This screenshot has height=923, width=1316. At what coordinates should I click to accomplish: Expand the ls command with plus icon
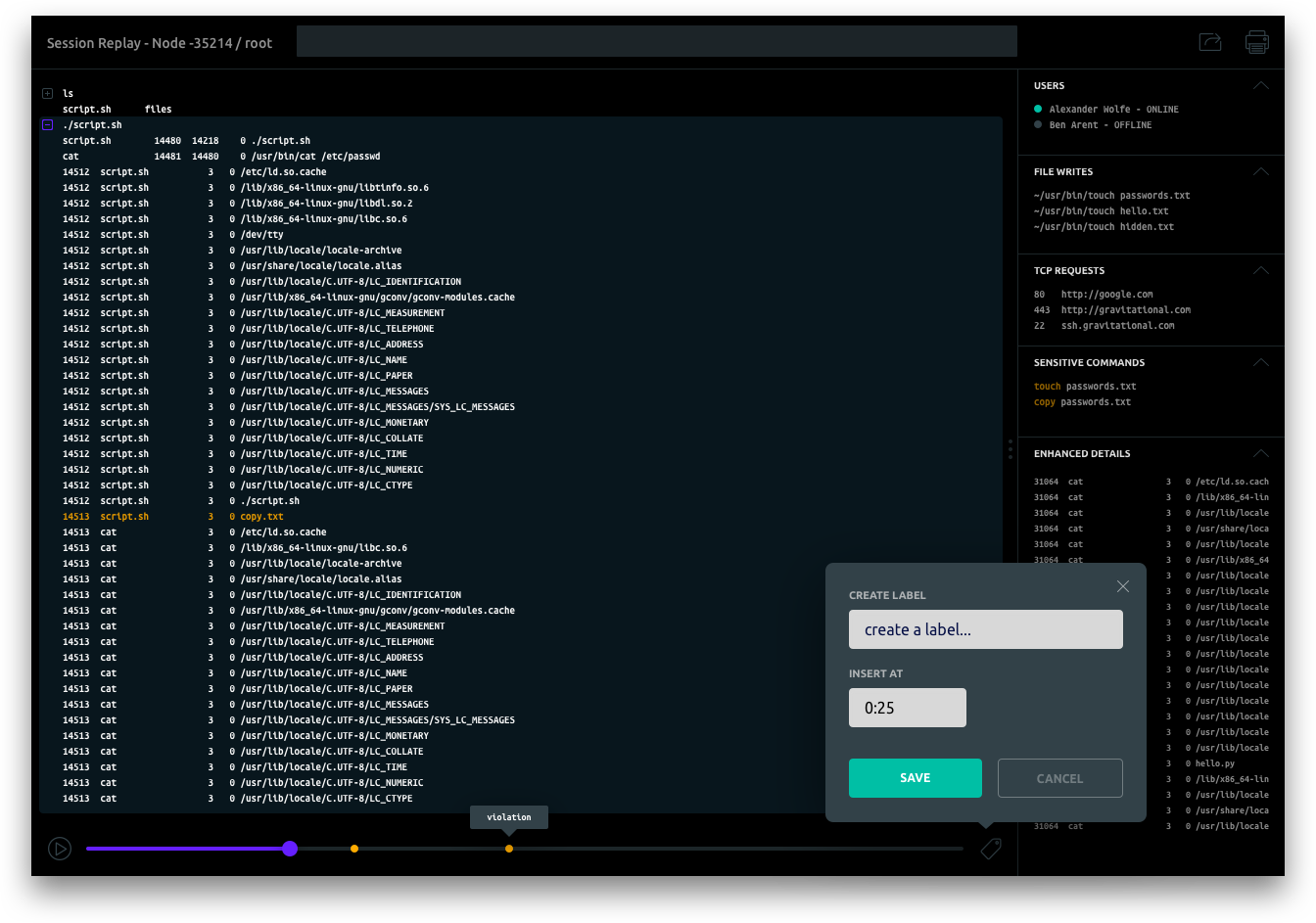click(x=47, y=94)
